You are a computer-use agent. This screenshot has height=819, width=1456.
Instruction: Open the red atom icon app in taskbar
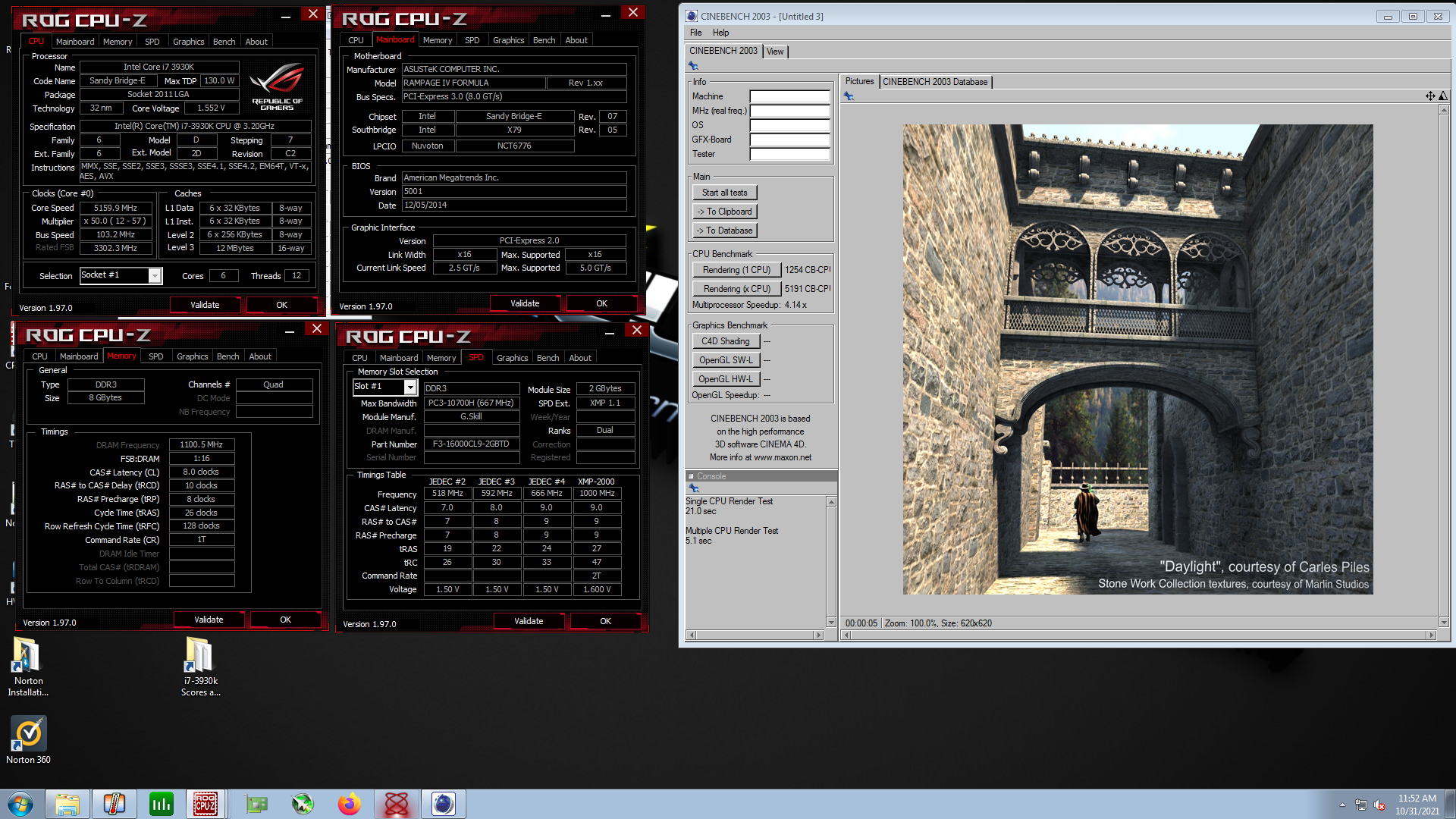[x=397, y=804]
